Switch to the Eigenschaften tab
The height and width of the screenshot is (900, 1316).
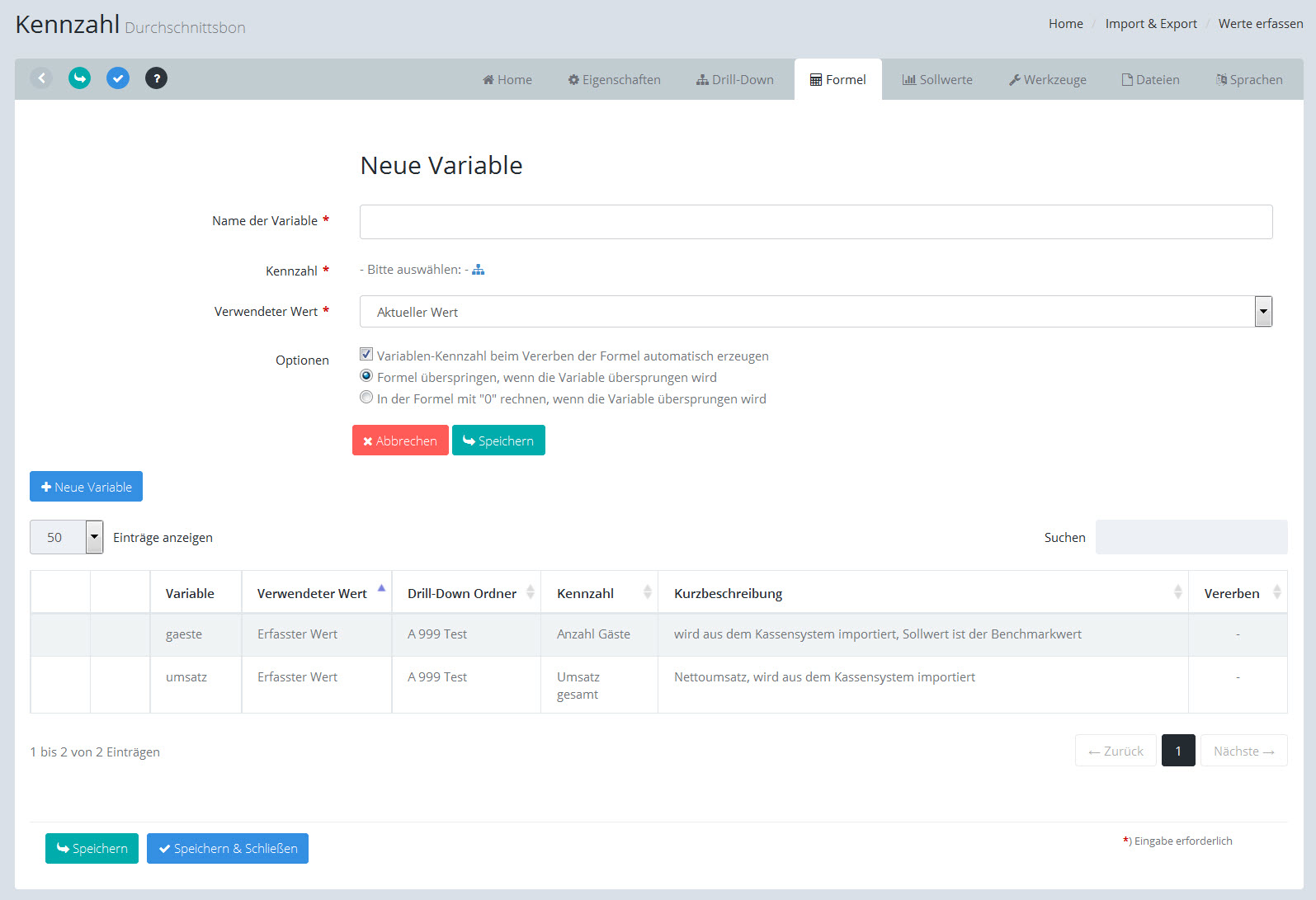614,80
